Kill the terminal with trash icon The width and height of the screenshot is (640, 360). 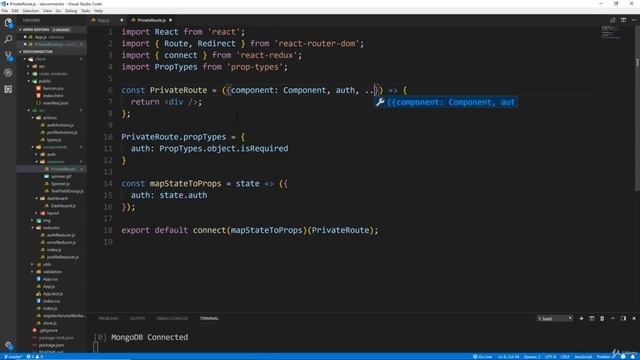[602, 318]
